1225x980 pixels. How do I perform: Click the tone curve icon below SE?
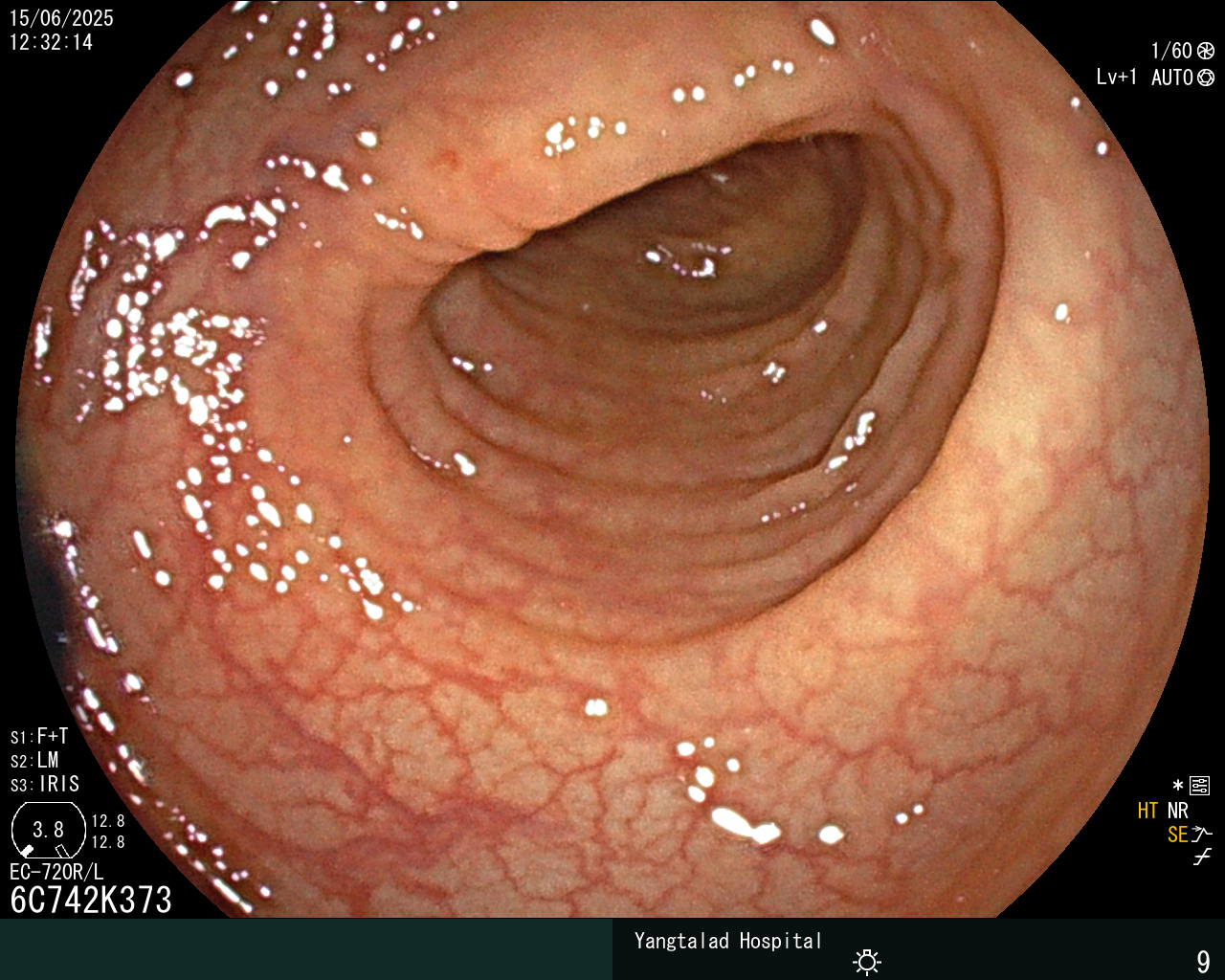[1202, 857]
